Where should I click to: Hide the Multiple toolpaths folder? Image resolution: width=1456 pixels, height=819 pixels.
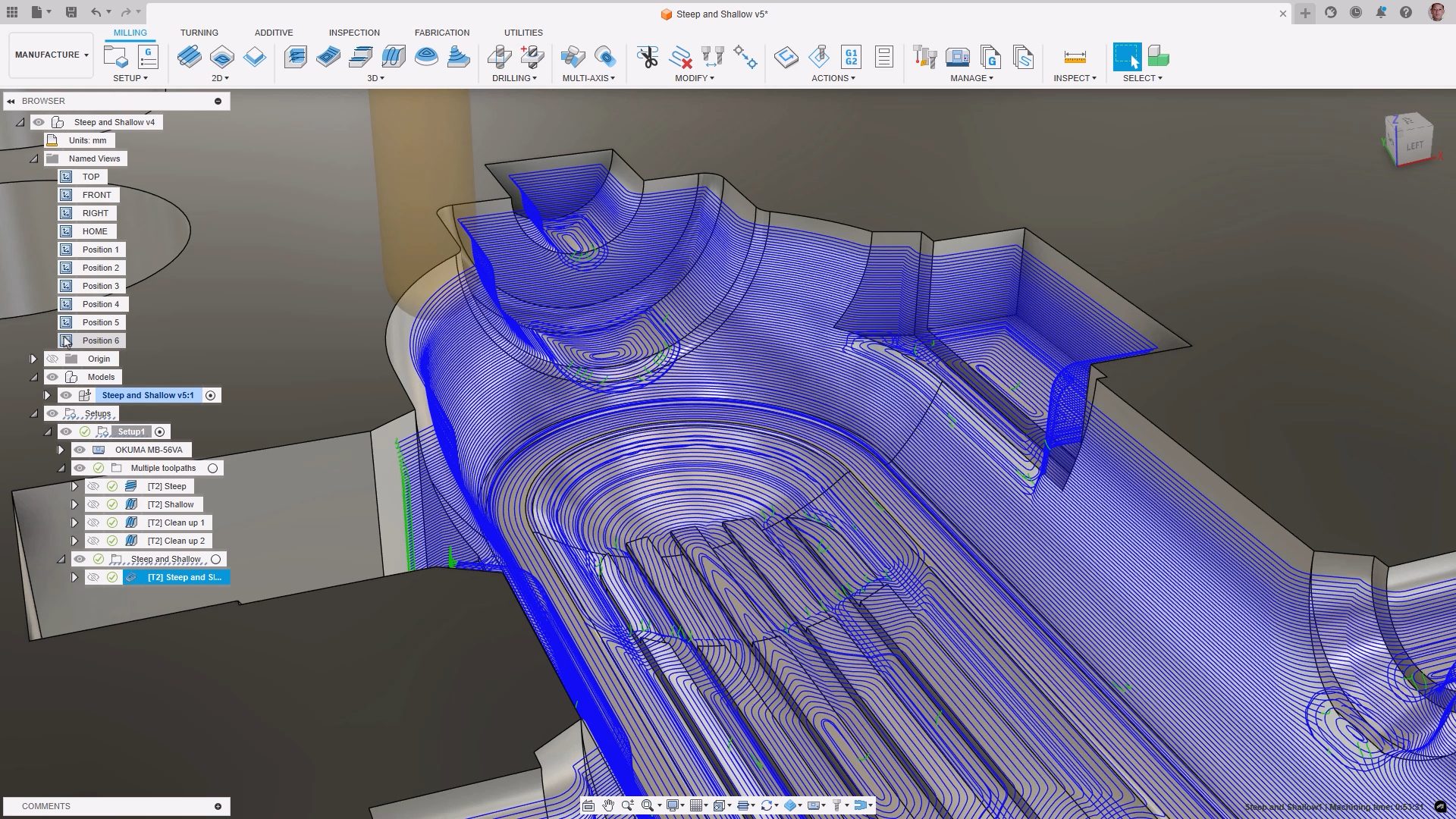[x=80, y=468]
